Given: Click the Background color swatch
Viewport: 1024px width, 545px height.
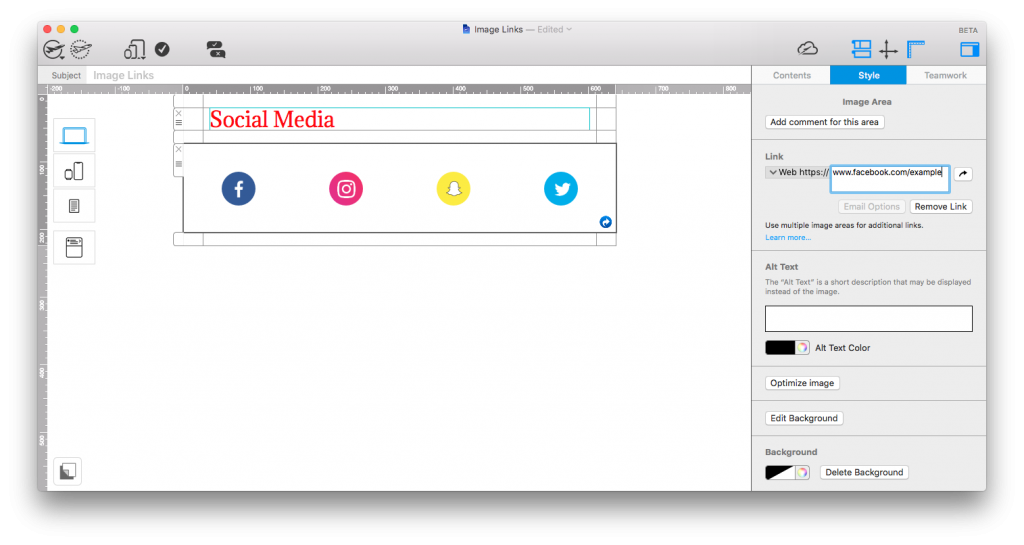Looking at the screenshot, I should (x=780, y=473).
